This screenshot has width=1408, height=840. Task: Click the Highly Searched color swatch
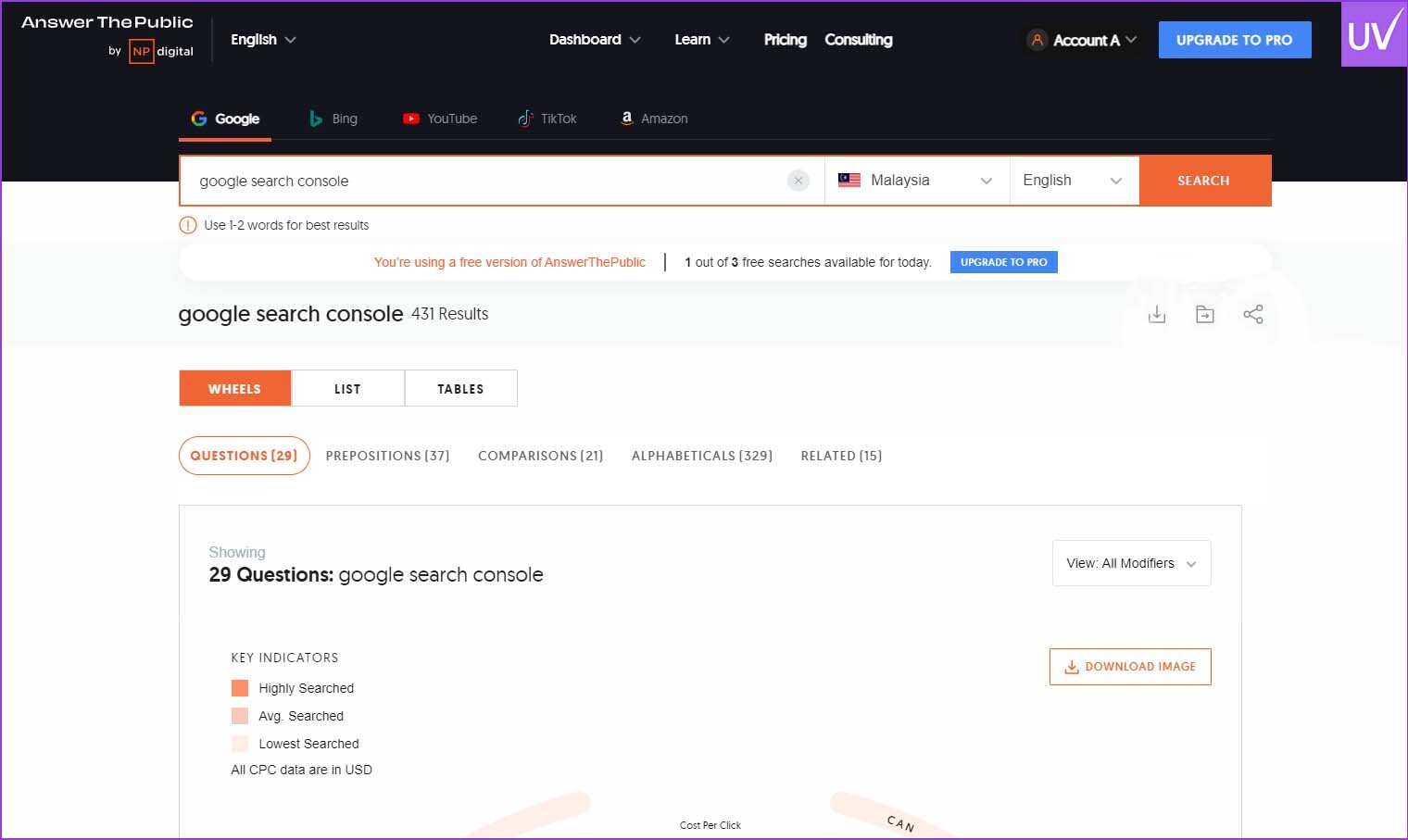coord(240,688)
